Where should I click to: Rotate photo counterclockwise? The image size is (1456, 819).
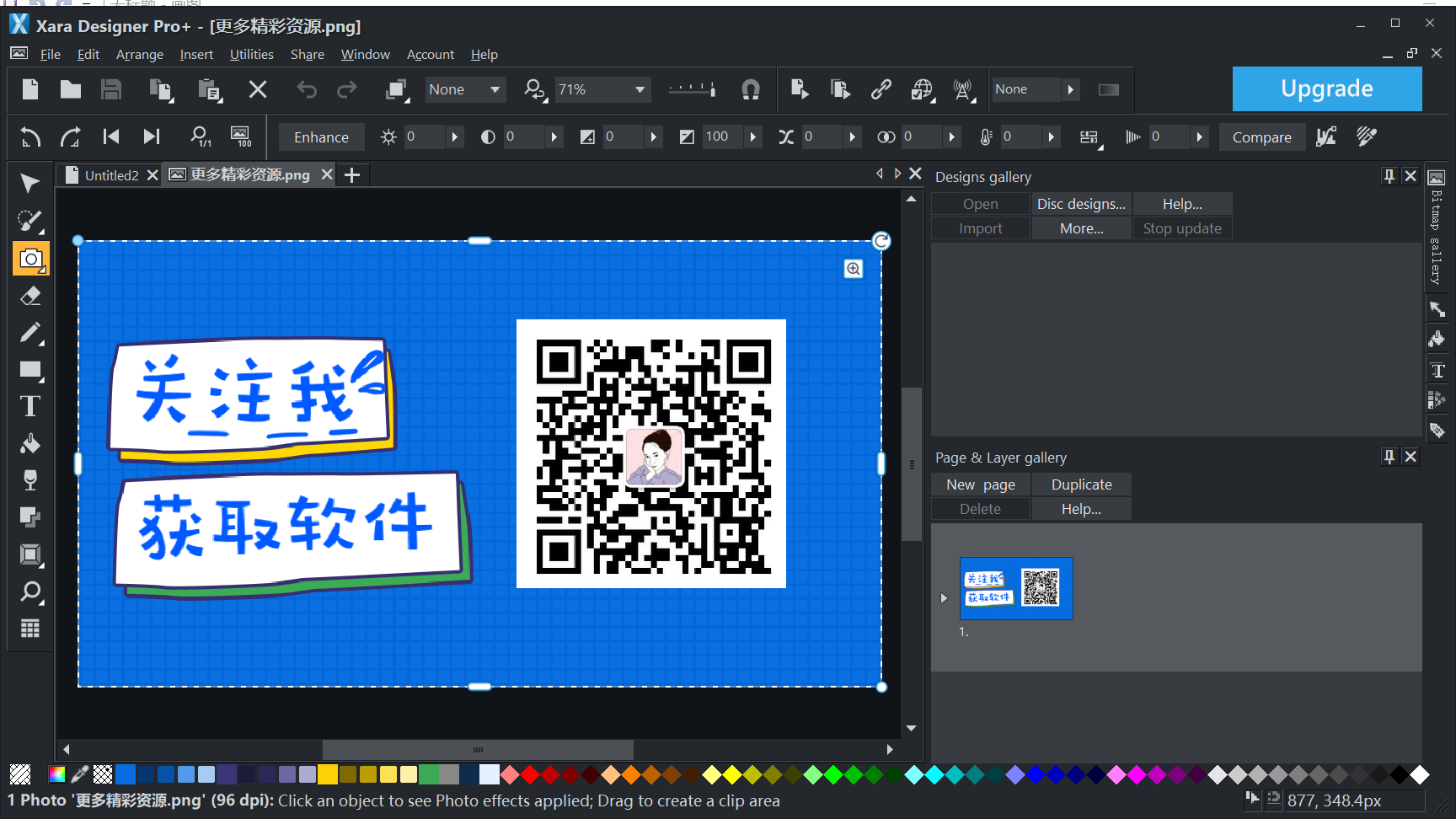pyautogui.click(x=30, y=136)
